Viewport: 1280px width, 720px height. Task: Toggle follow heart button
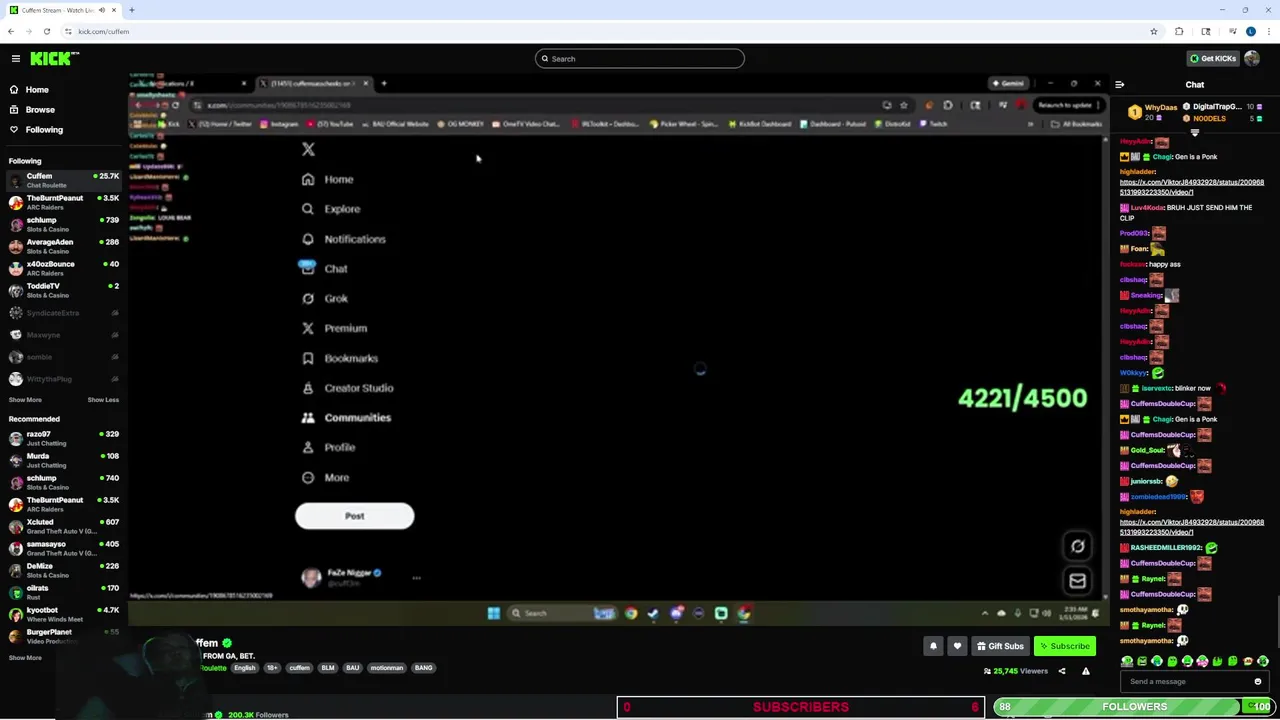coord(957,646)
